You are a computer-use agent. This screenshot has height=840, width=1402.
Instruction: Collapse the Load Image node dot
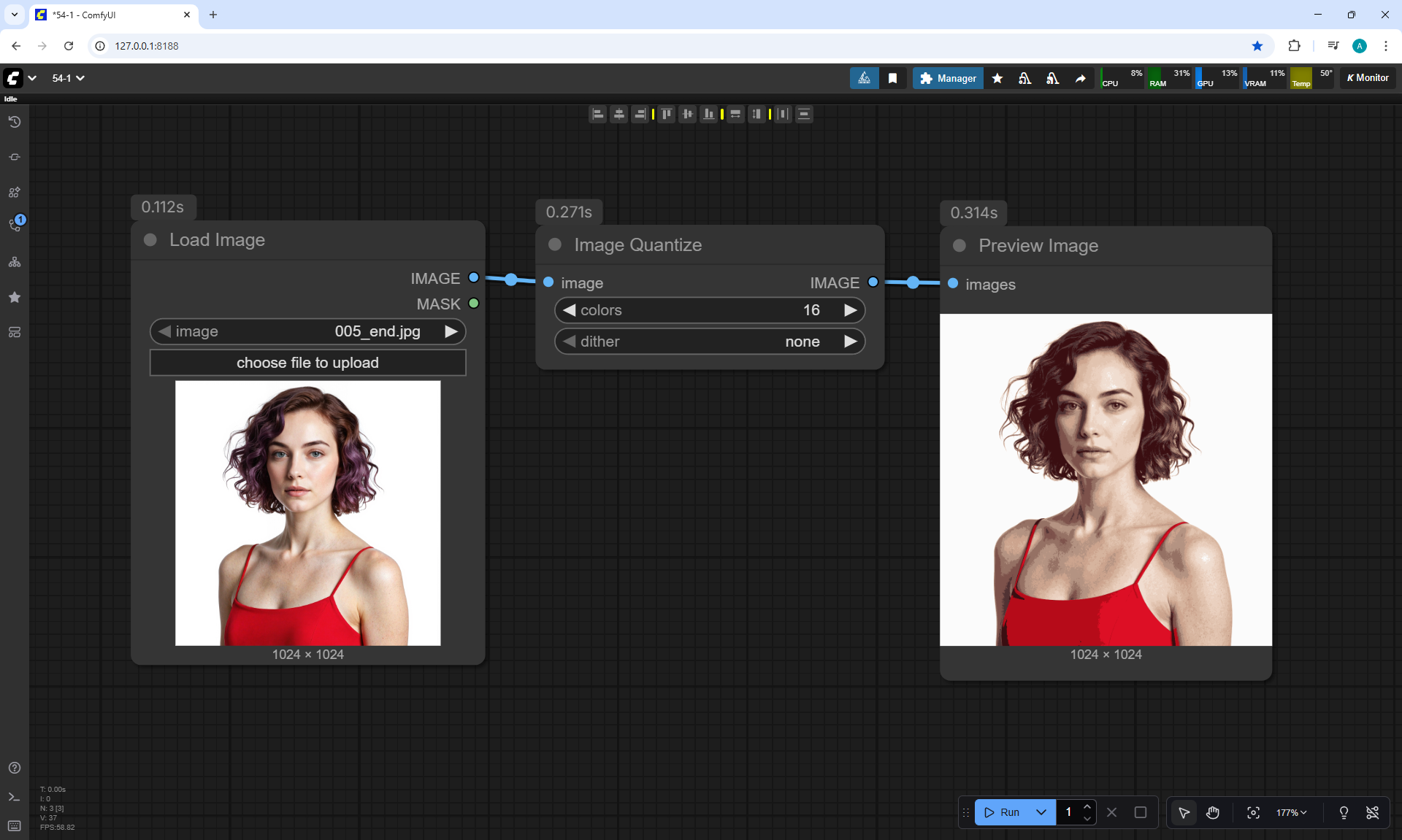click(150, 240)
